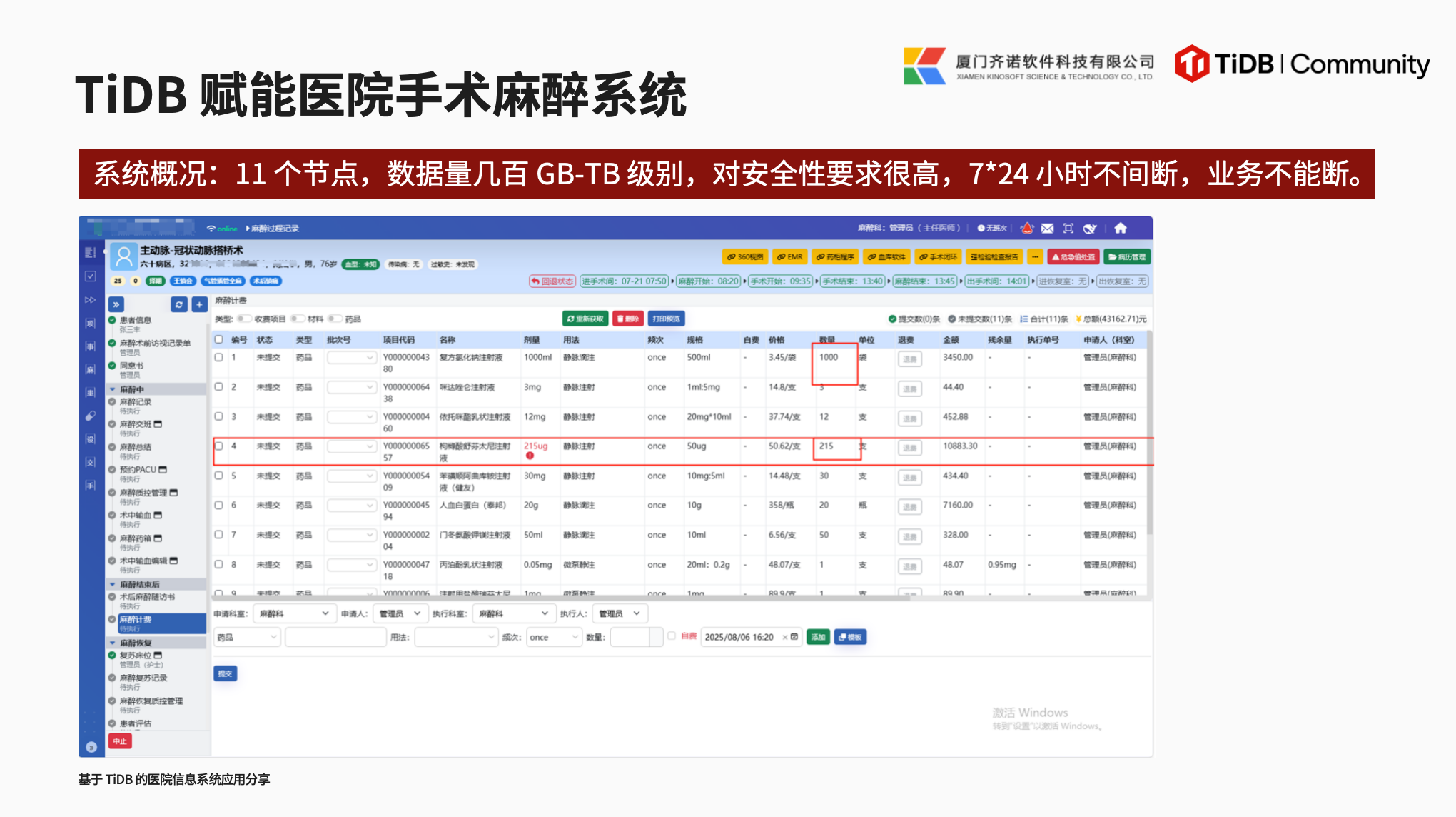Toggle the 药品 type switch
Screen dimensions: 1456x817
tap(335, 319)
